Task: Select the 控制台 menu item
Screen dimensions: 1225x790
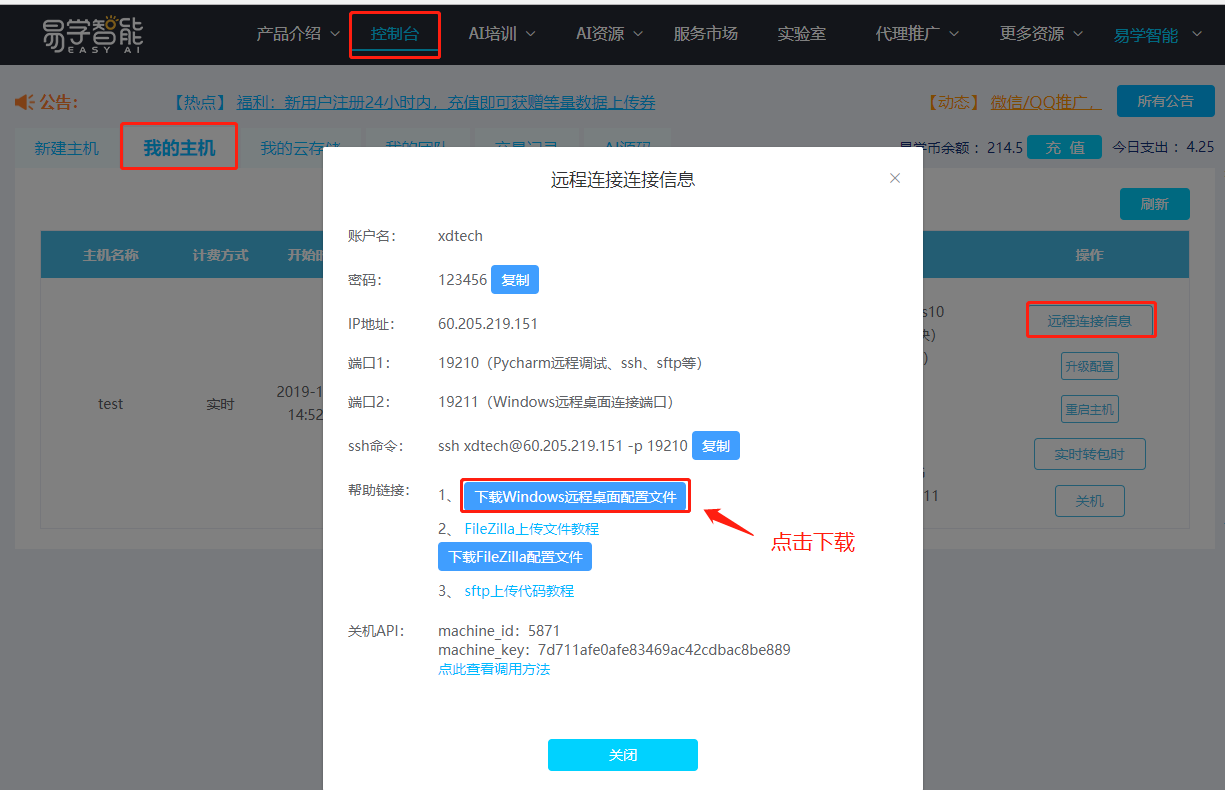Action: point(394,33)
